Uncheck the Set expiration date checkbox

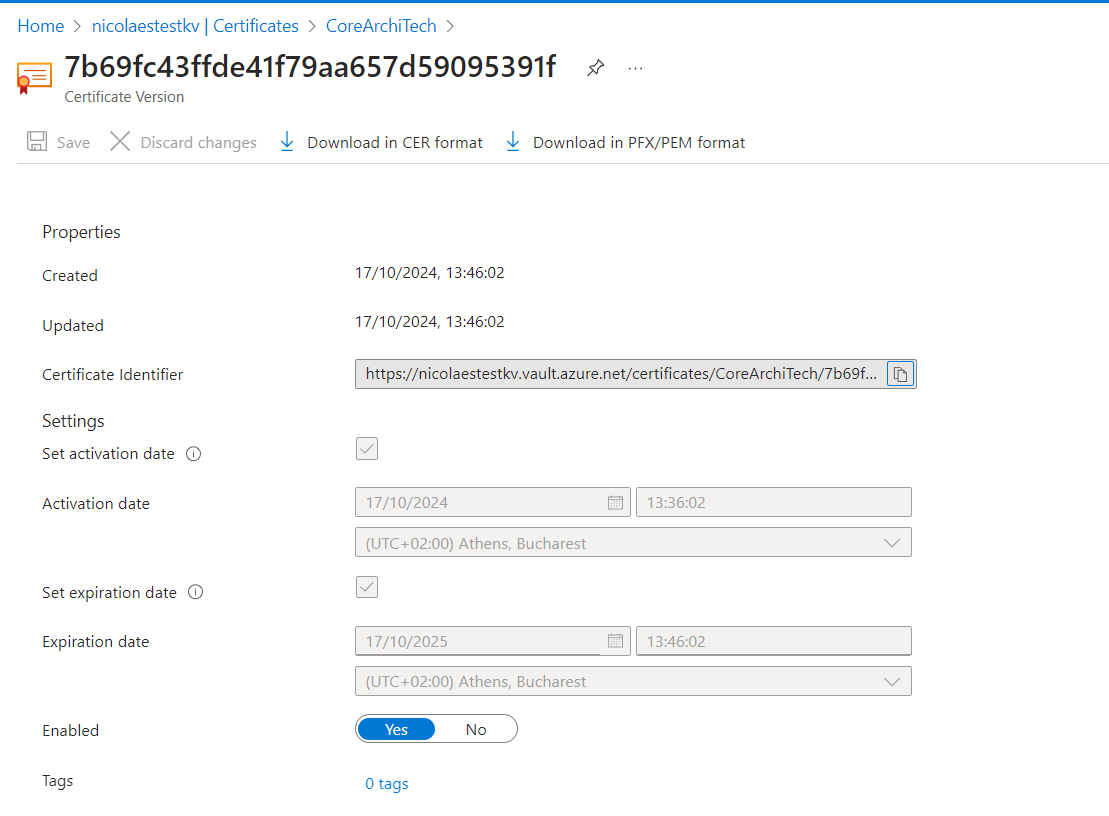pos(366,587)
